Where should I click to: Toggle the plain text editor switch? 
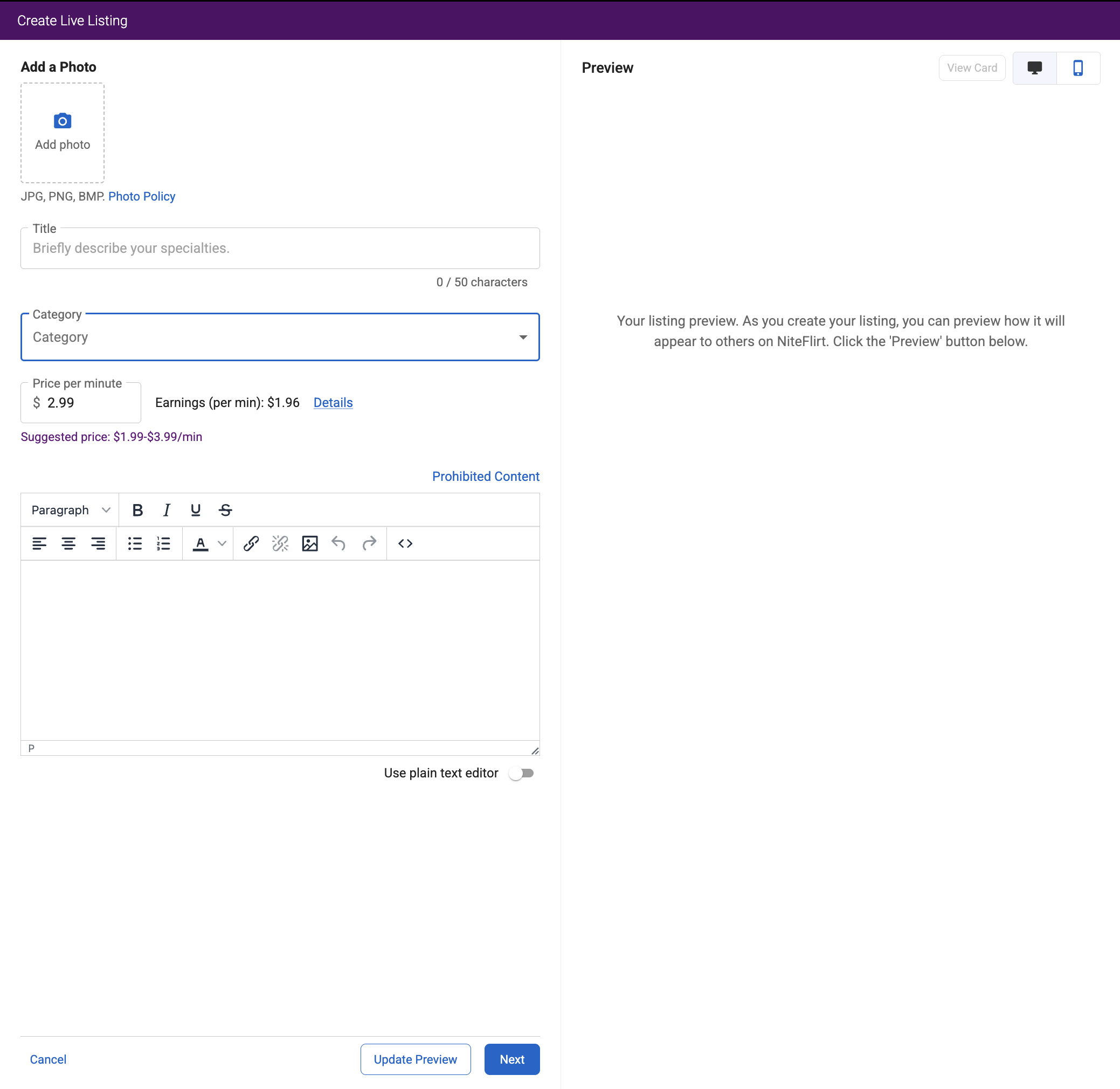click(521, 773)
